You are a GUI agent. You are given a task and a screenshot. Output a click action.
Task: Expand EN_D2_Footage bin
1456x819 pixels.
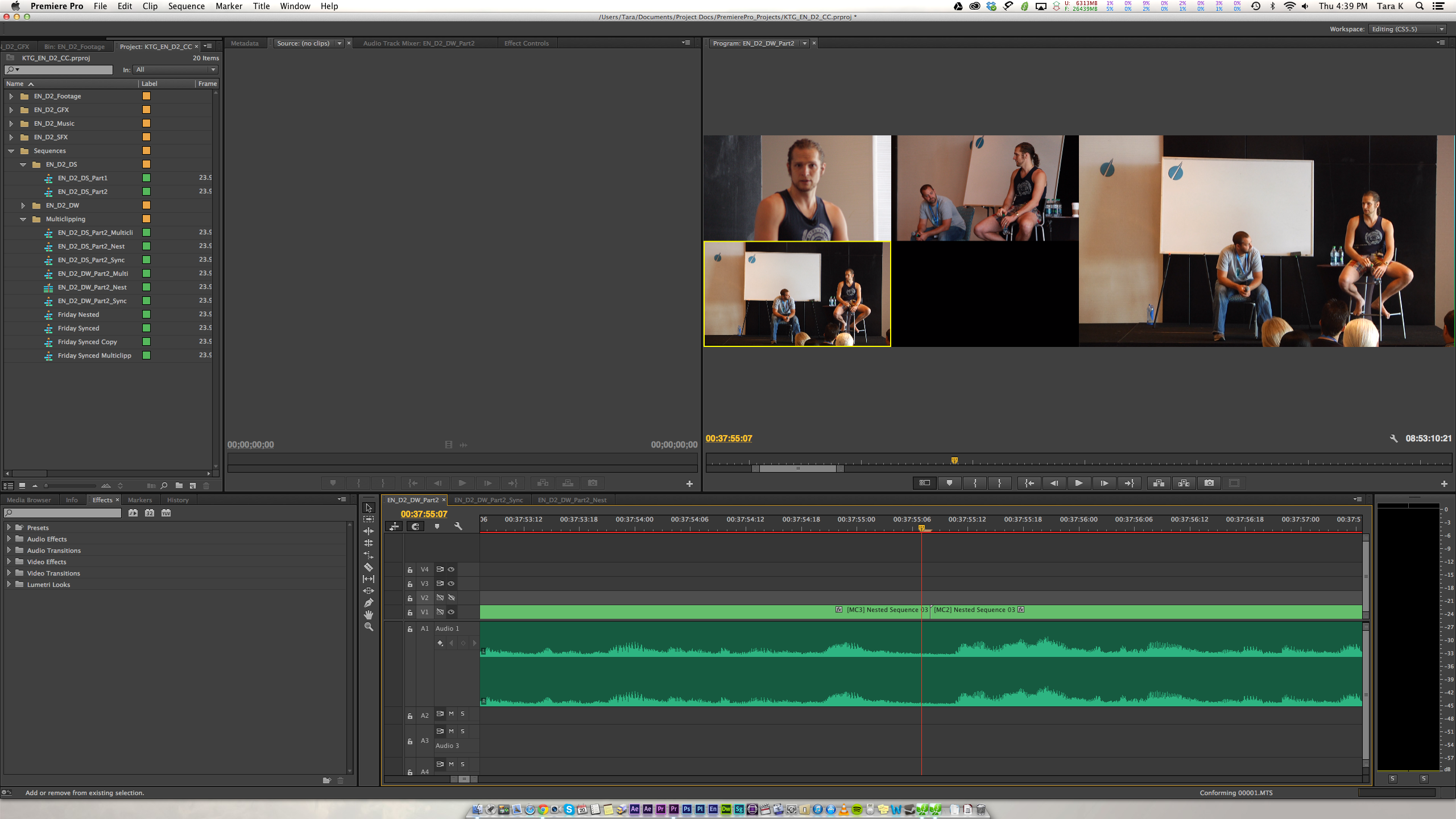11,96
